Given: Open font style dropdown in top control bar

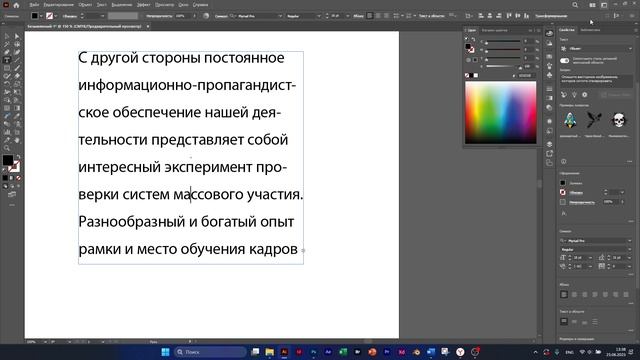Looking at the screenshot, I should click(318, 16).
